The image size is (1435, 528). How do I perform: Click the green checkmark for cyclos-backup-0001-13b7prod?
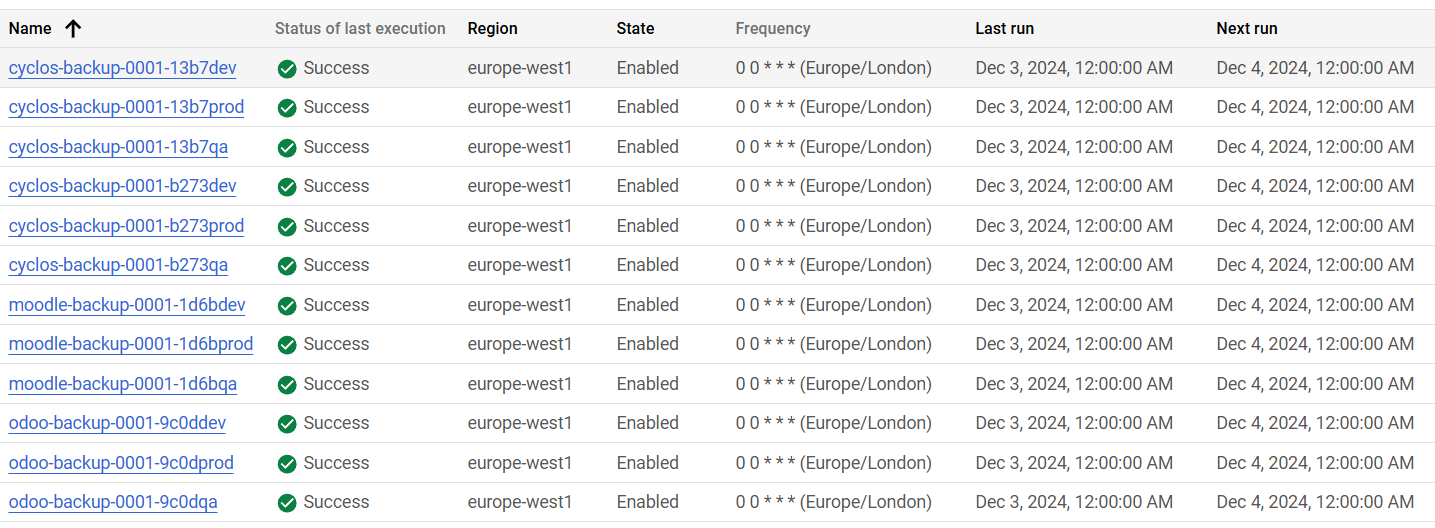click(287, 108)
